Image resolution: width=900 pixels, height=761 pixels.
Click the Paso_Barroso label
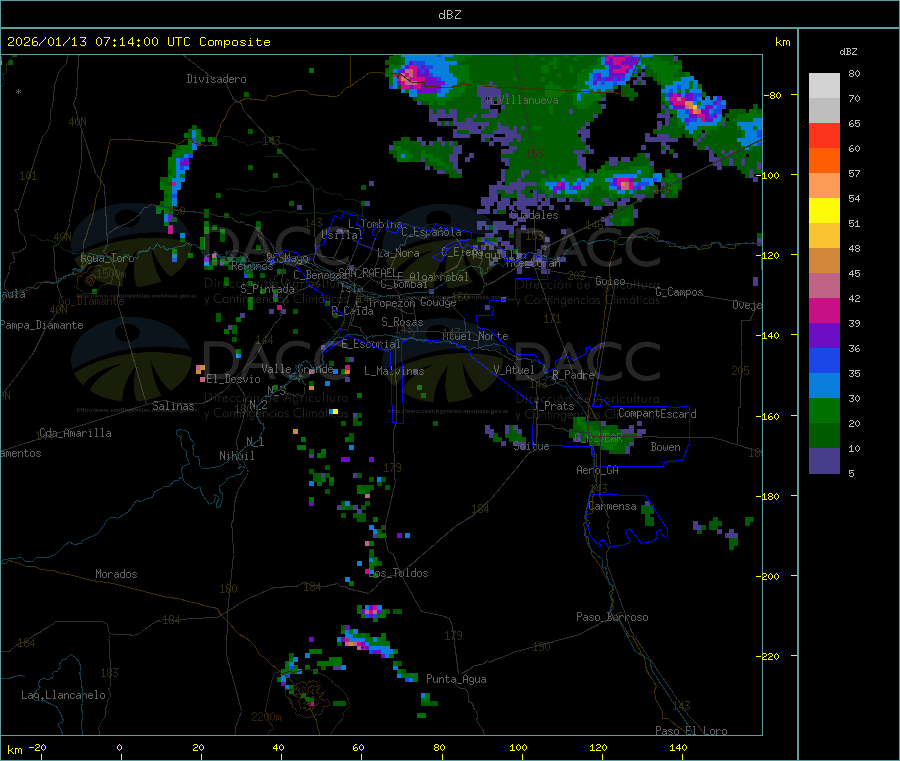[x=612, y=618]
